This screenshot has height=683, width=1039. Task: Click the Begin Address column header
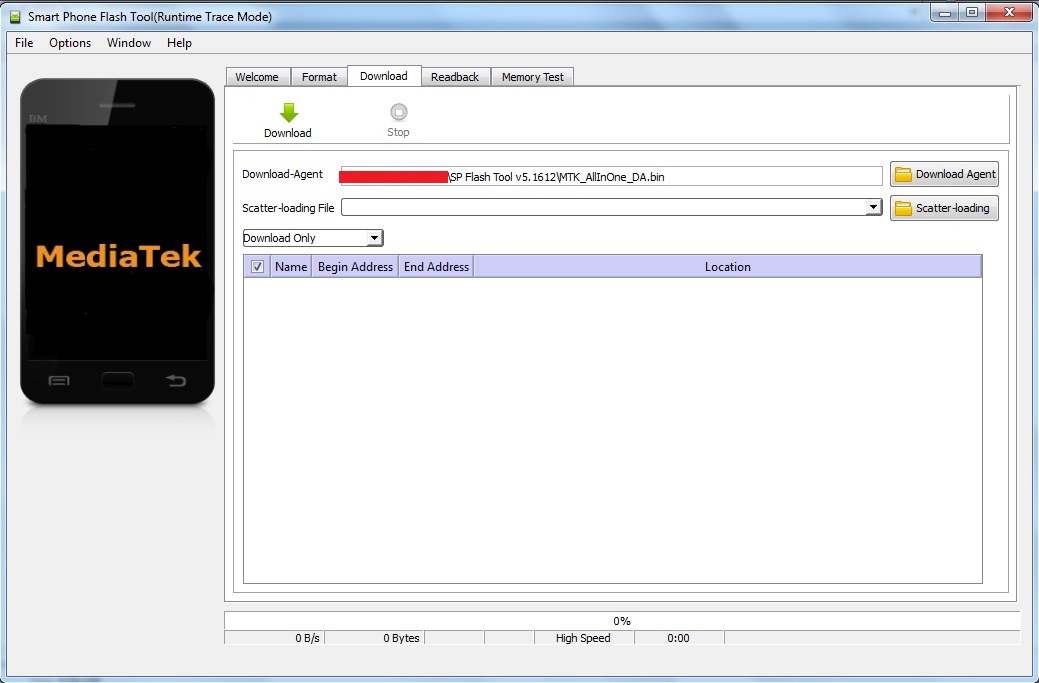355,266
